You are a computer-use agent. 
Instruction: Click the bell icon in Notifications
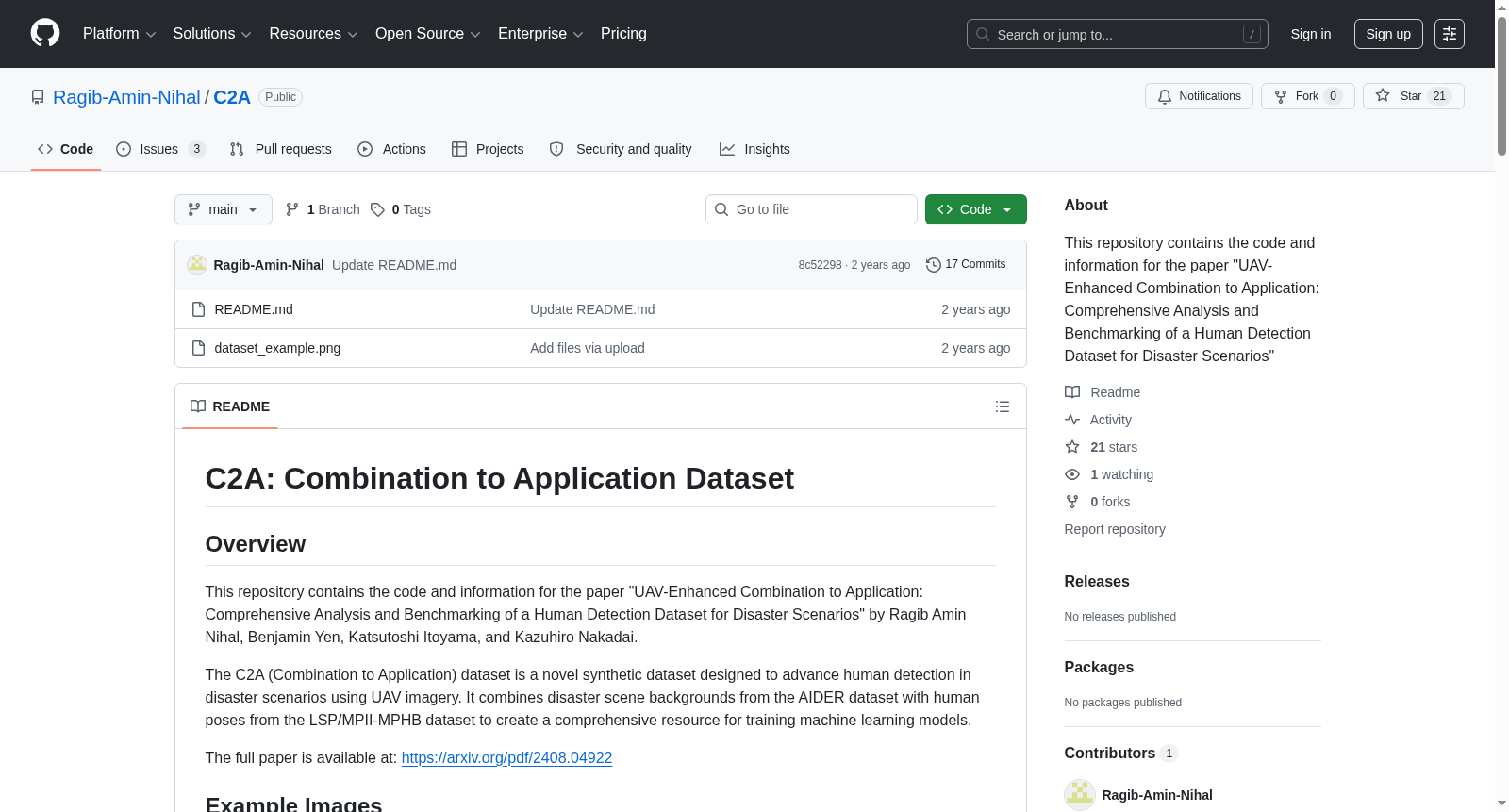[1165, 96]
